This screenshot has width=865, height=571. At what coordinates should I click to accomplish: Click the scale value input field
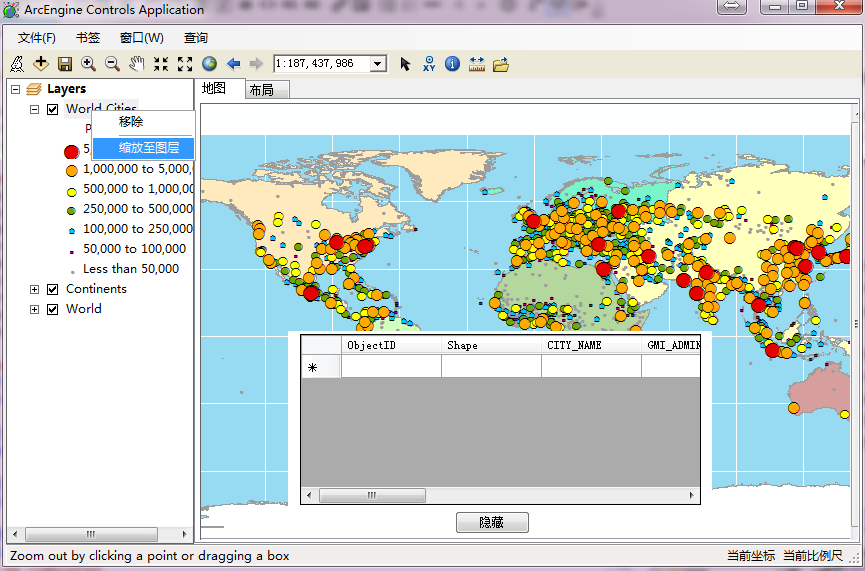click(322, 64)
